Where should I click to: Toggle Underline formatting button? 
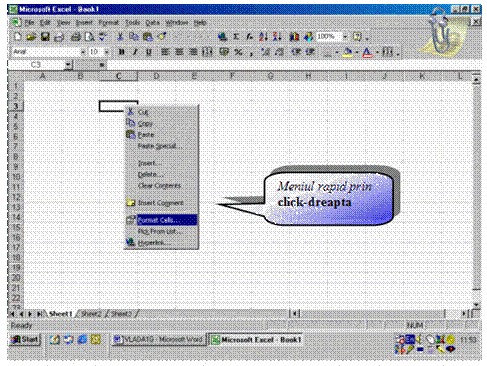[x=149, y=52]
